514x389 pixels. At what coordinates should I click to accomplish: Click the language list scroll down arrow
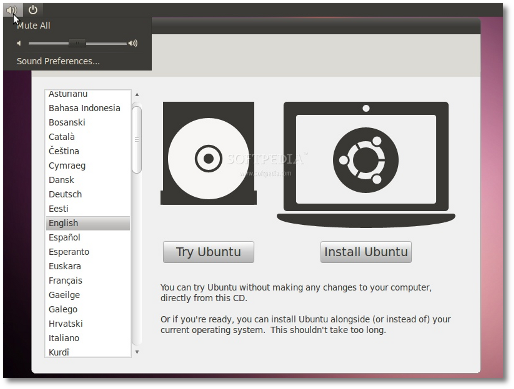coord(137,352)
